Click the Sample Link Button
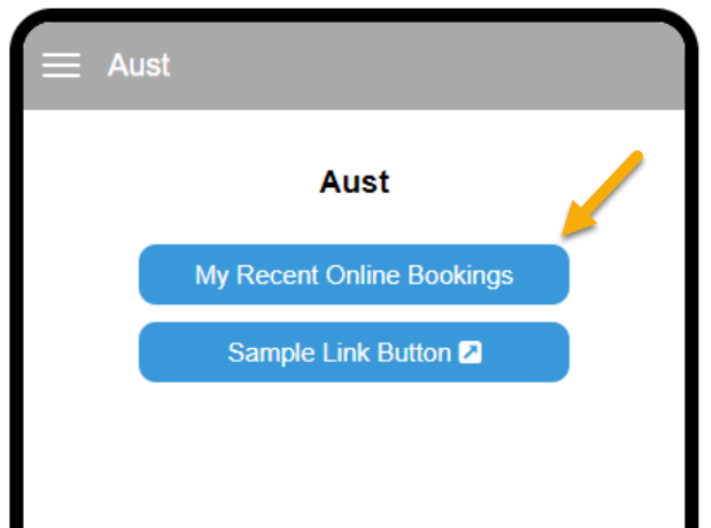711x528 pixels. [x=354, y=352]
